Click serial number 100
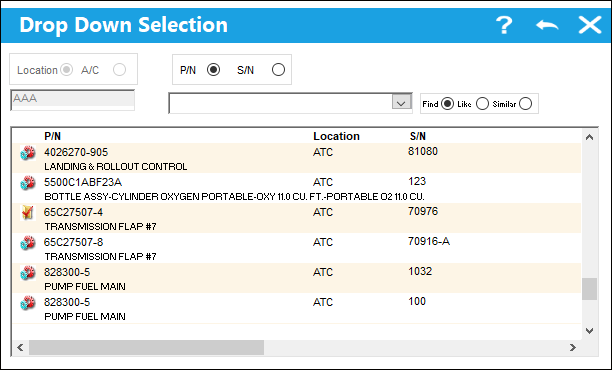 (417, 302)
